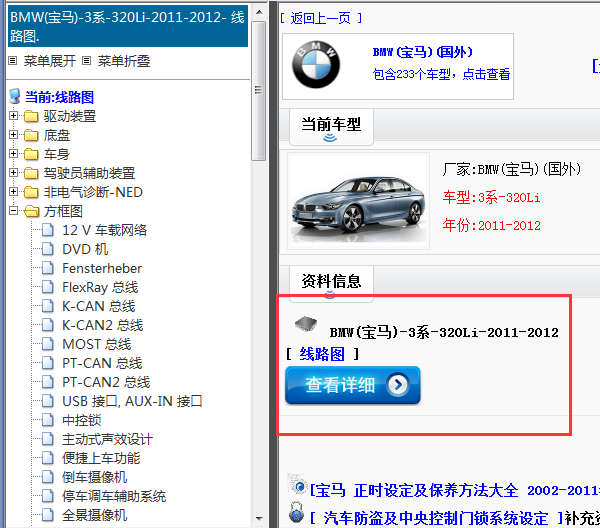This screenshot has height=528, width=600.
Task: Click the 厂家:BMW(宝马)(国外) text
Action: (x=512, y=169)
